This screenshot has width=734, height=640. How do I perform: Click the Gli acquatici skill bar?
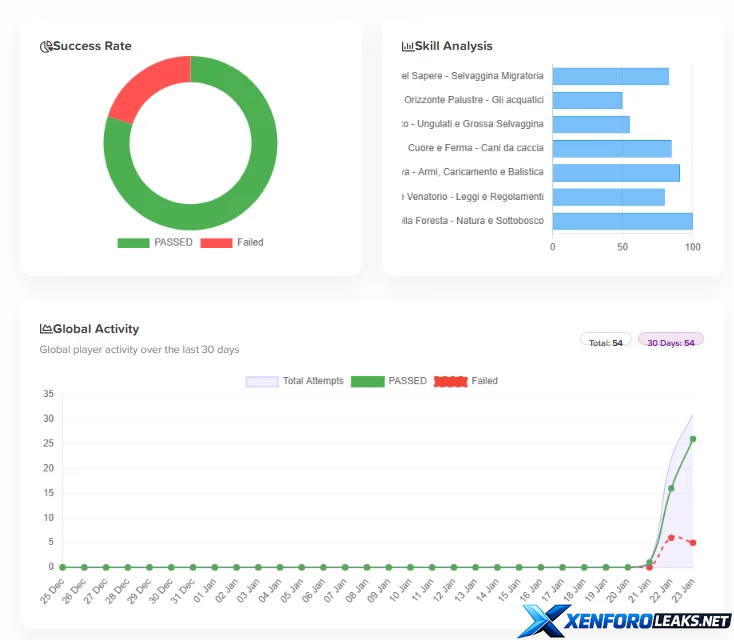point(587,100)
